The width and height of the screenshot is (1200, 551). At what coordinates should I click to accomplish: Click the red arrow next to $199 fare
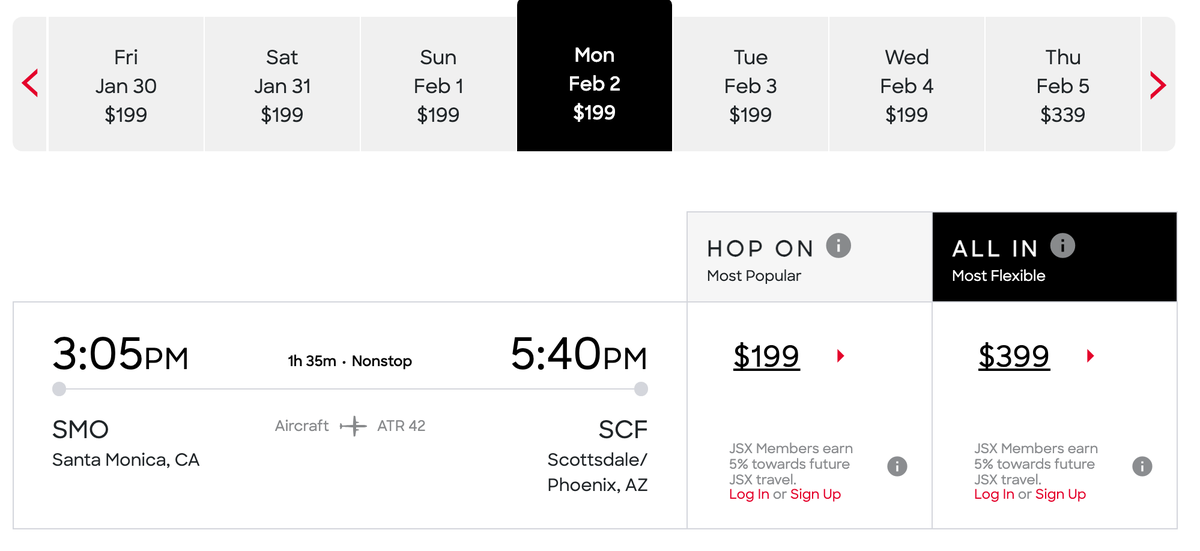tap(840, 356)
